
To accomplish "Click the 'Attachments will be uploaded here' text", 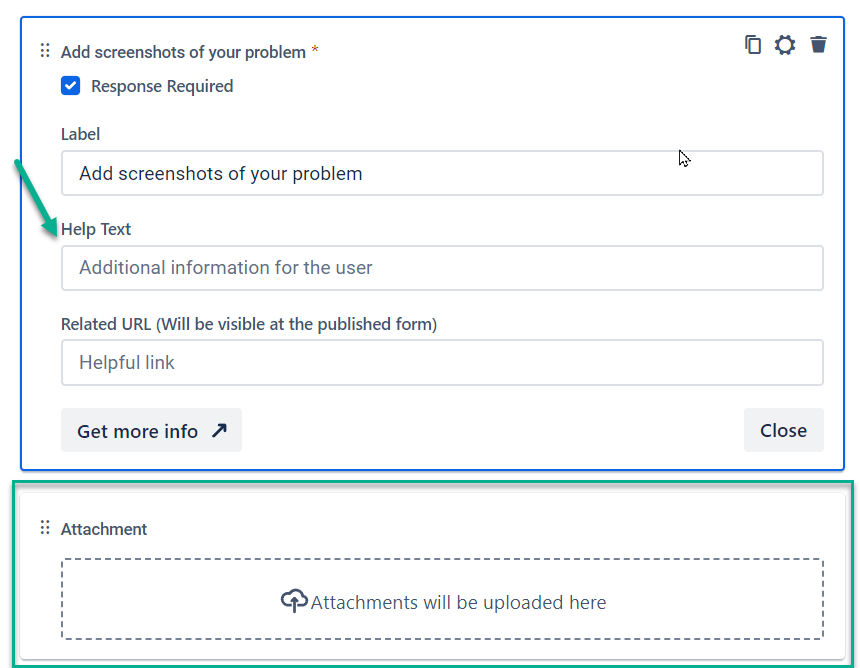I will point(459,602).
